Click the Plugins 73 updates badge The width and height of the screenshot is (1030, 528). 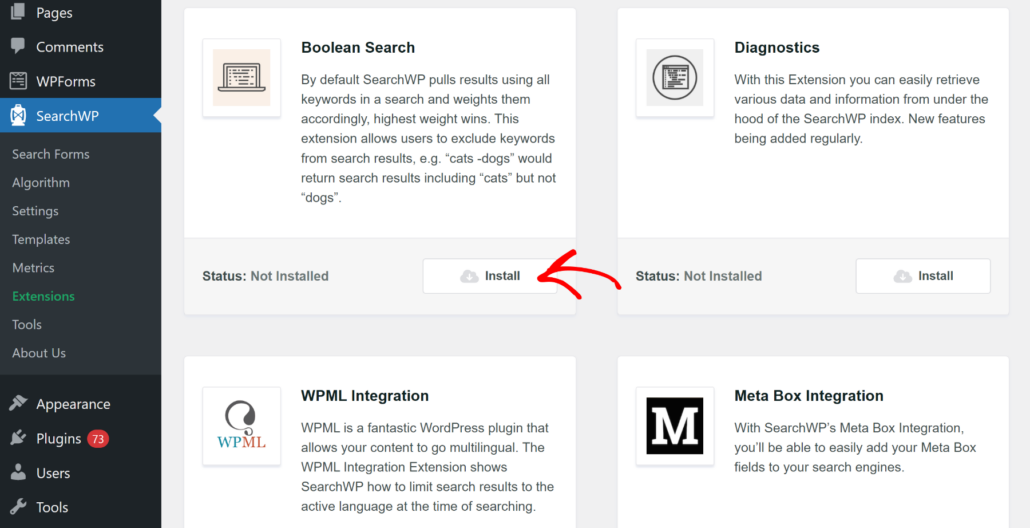[x=98, y=439]
